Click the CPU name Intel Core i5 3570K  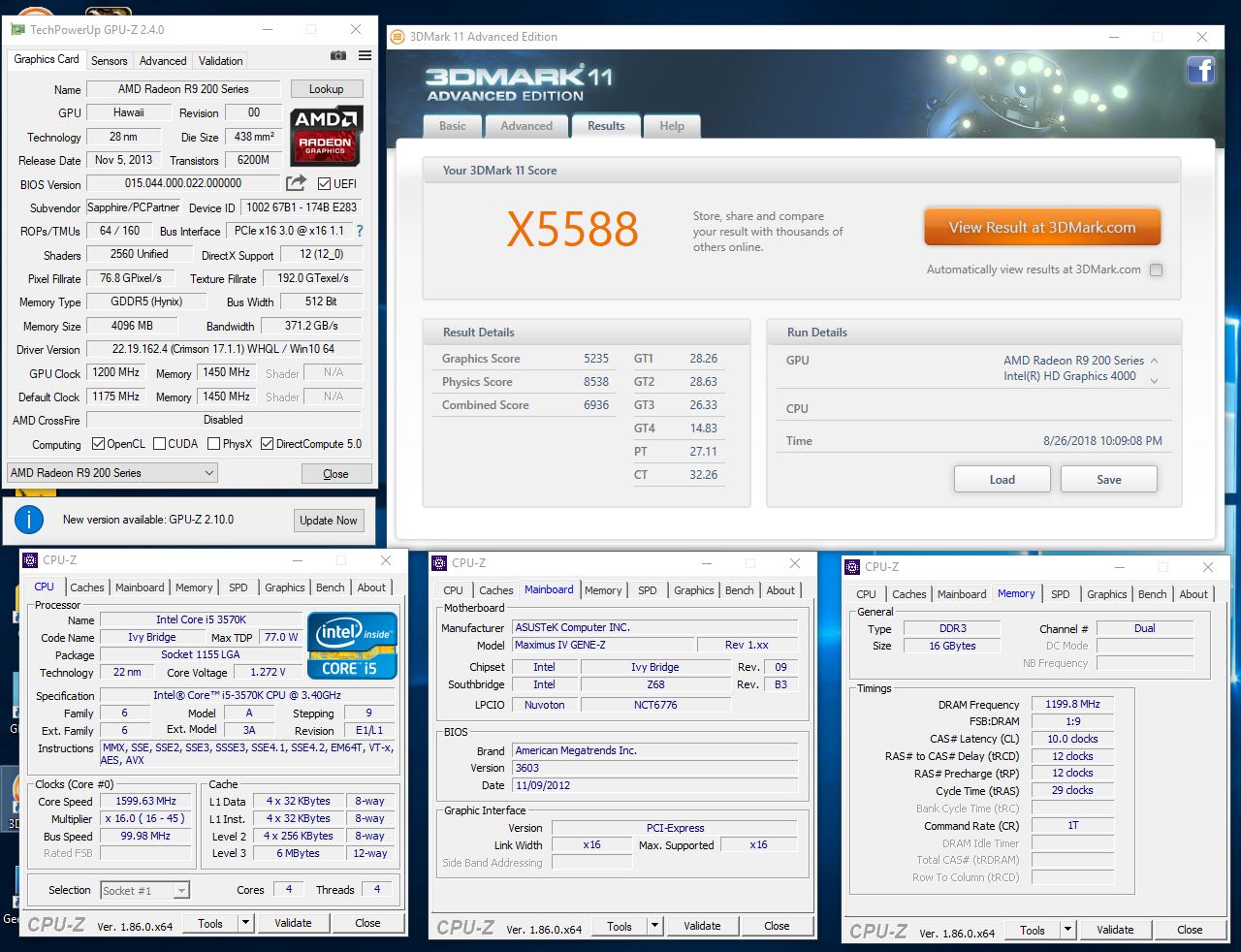[x=201, y=619]
